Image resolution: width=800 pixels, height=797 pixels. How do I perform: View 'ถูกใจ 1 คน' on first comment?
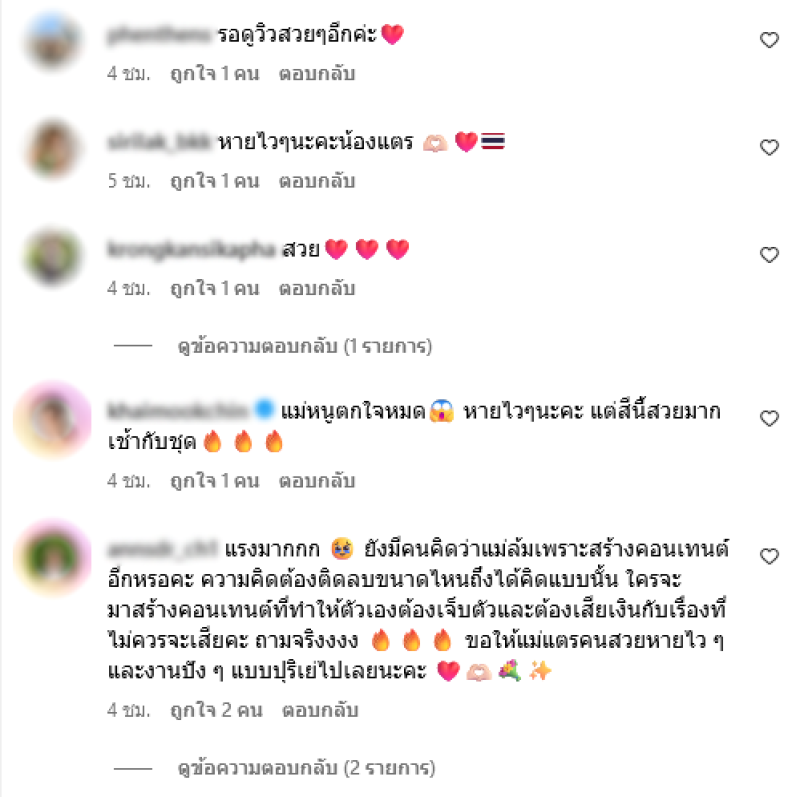(x=215, y=73)
